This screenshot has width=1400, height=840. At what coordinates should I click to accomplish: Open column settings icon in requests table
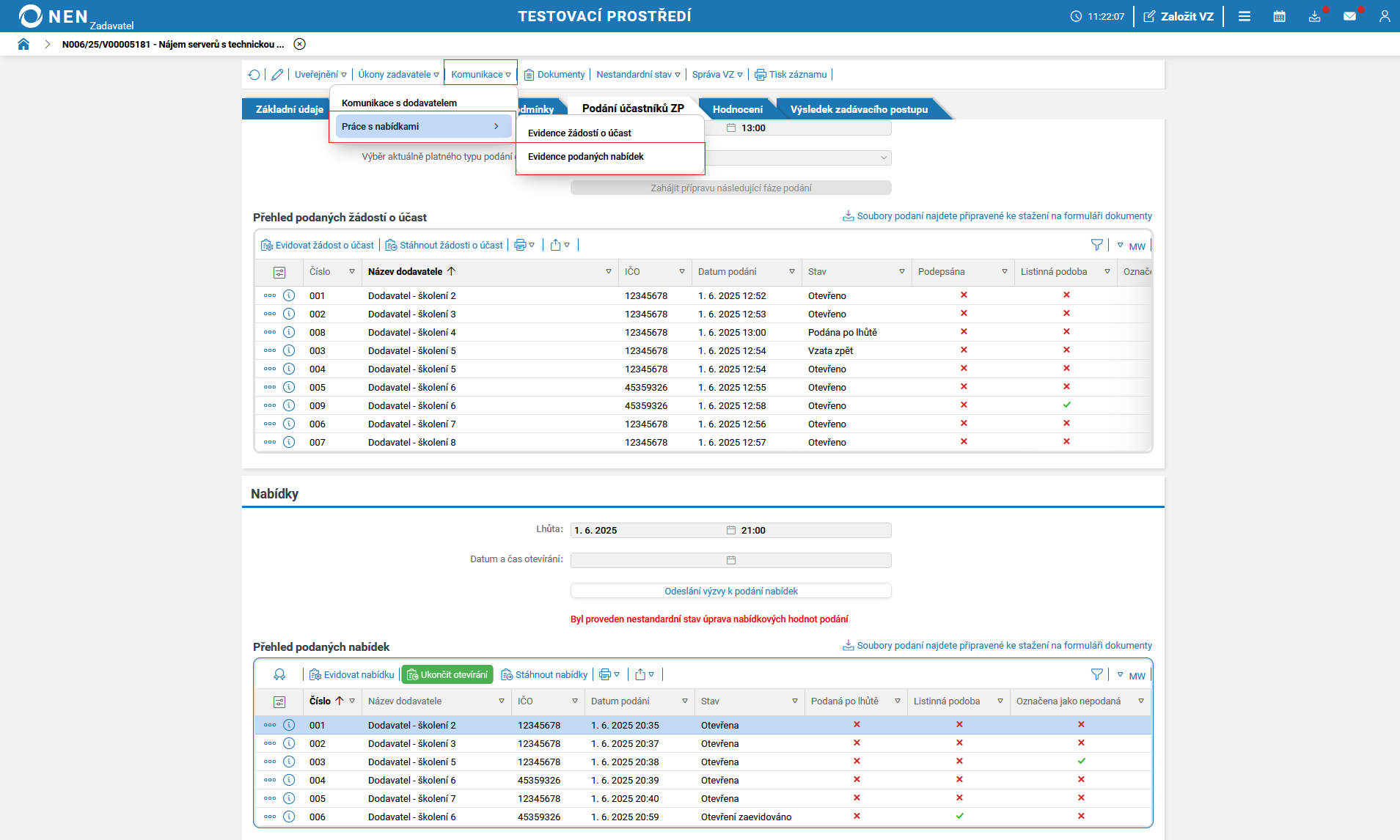[279, 272]
